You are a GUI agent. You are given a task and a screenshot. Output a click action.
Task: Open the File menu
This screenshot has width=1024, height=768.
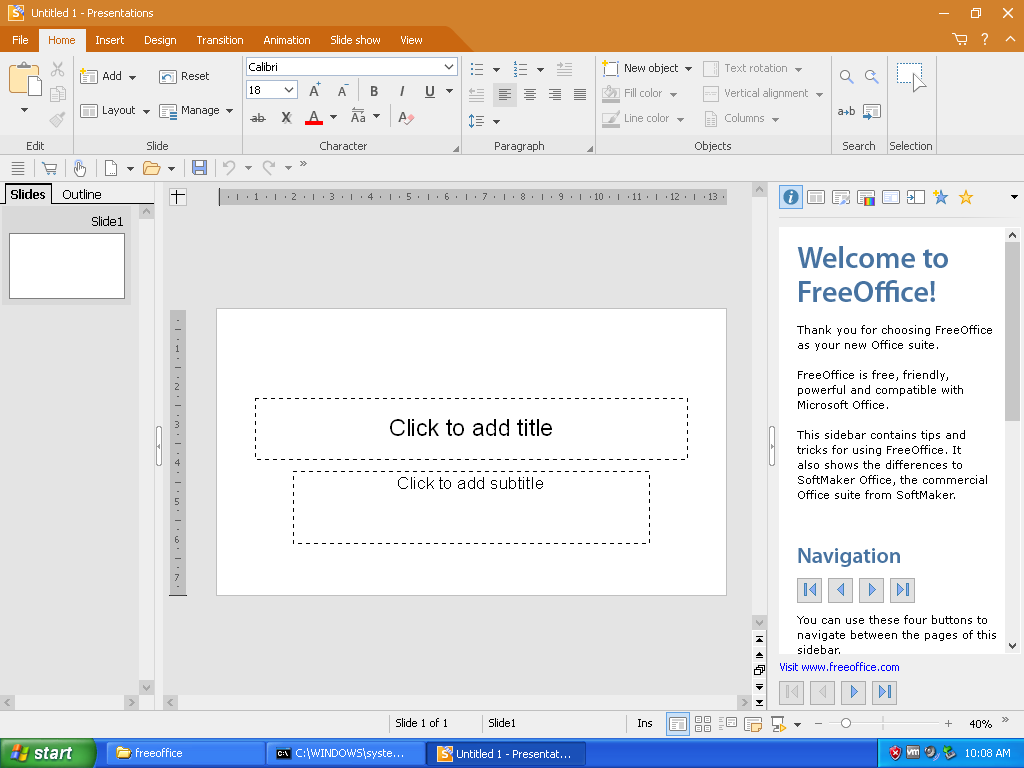(x=20, y=40)
